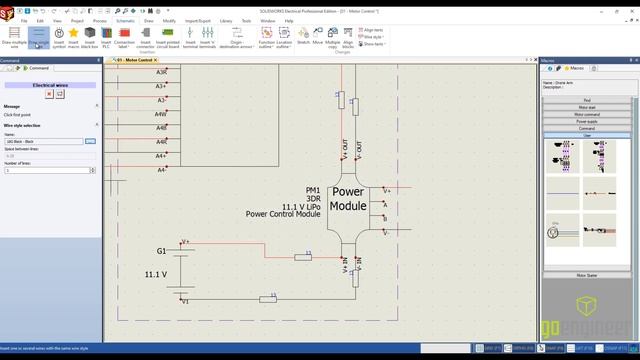640x360 pixels.
Task: Click the Insert terminal icon
Action: (x=190, y=38)
